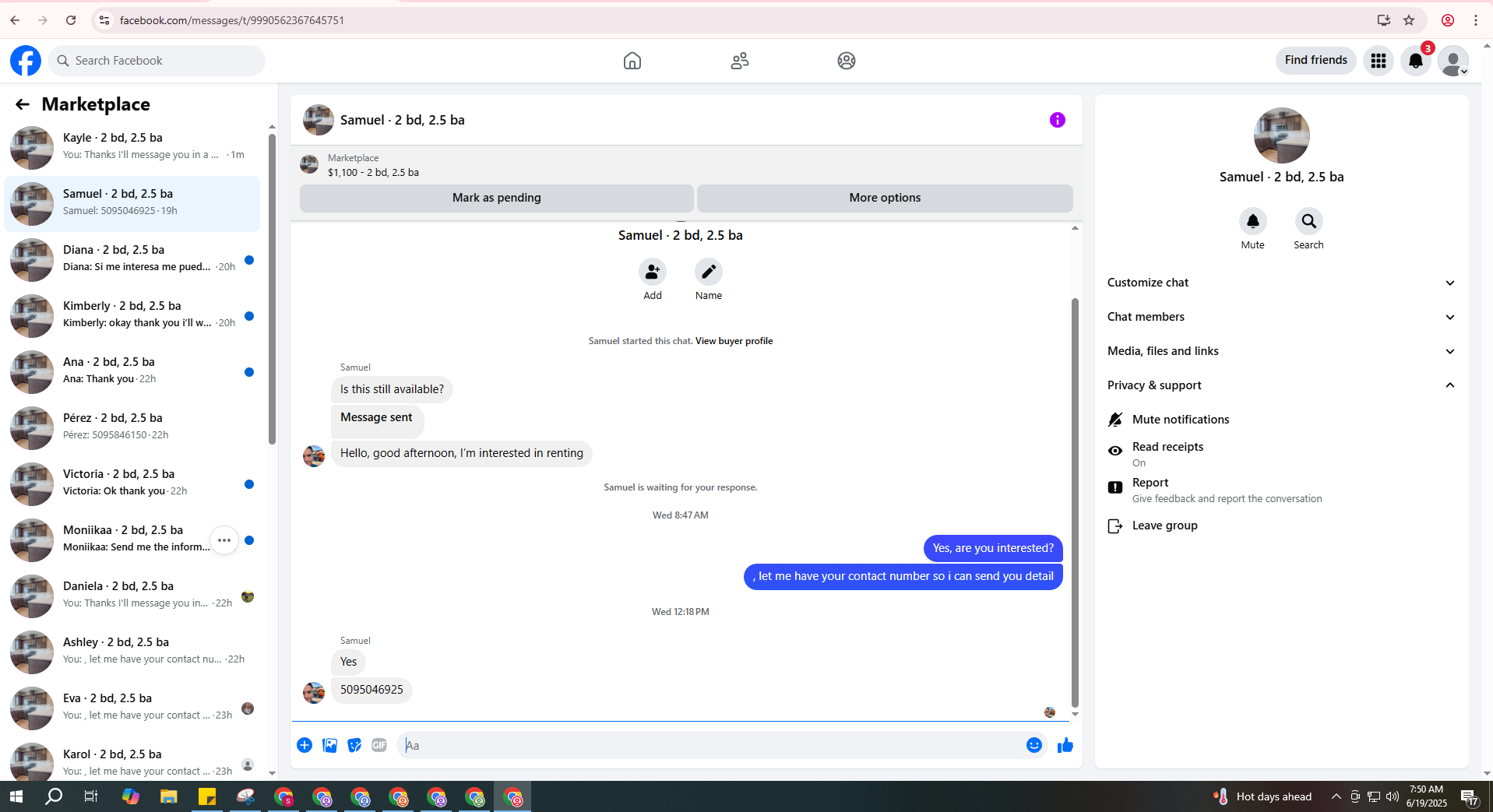Open the emoji picker
Image resolution: width=1493 pixels, height=812 pixels.
tap(1034, 745)
